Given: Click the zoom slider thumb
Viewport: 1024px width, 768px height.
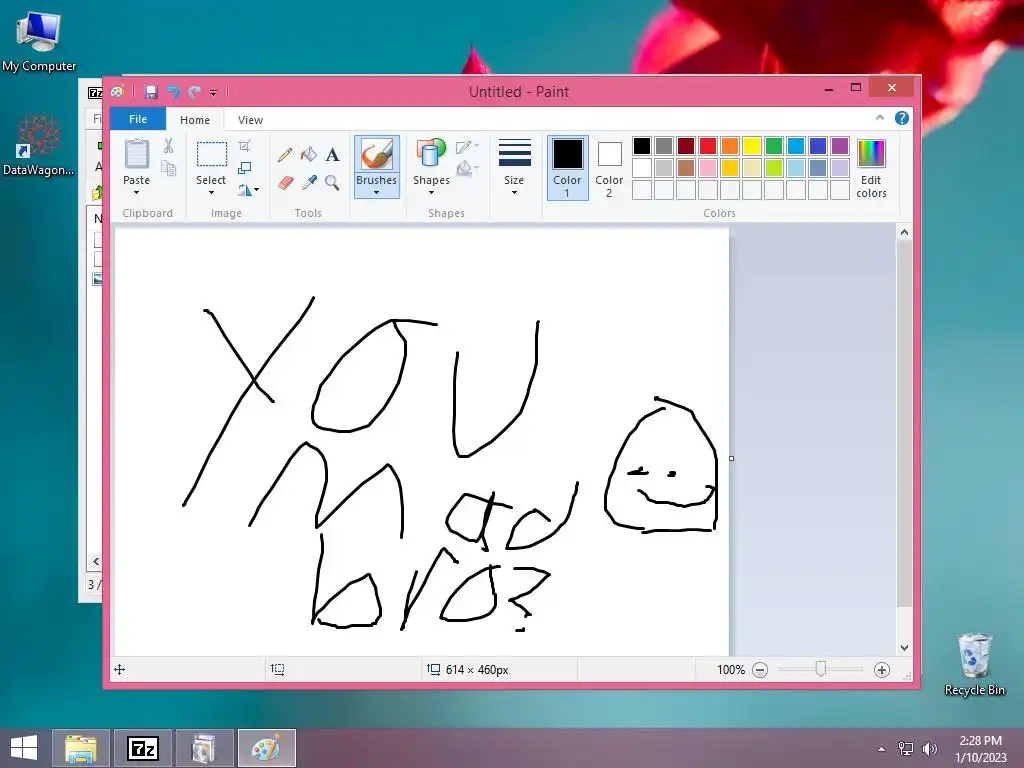Looking at the screenshot, I should click(x=821, y=669).
